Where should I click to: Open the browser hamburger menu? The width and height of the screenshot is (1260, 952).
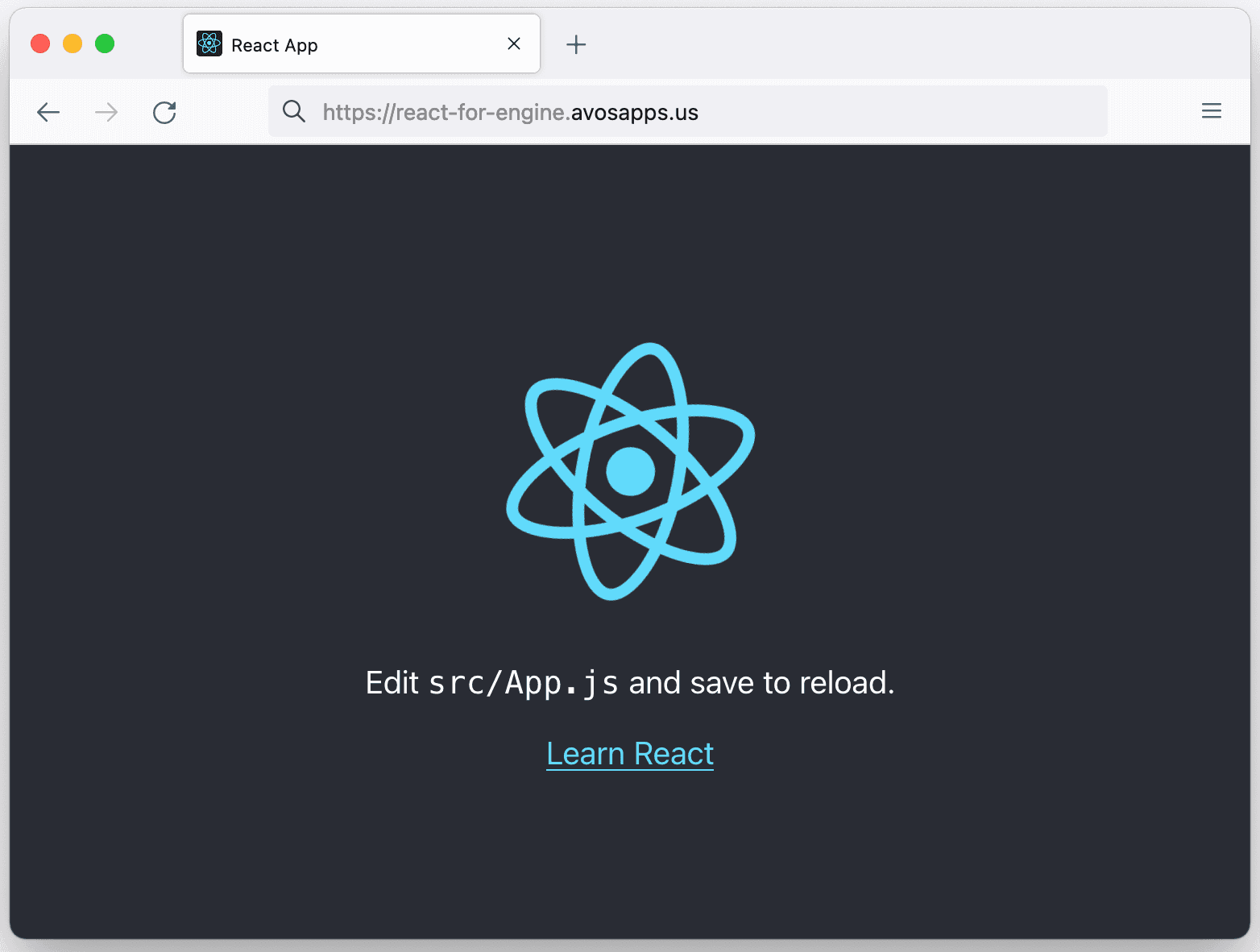click(x=1212, y=111)
